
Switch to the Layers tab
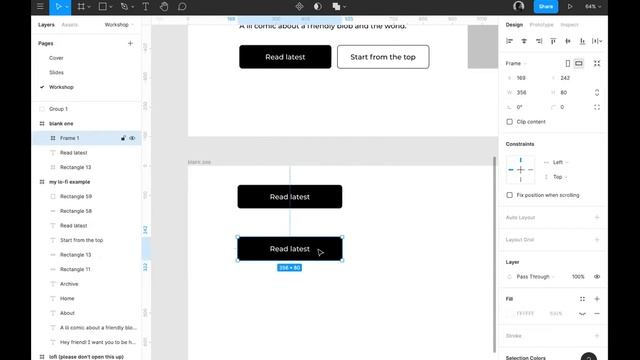[46, 25]
